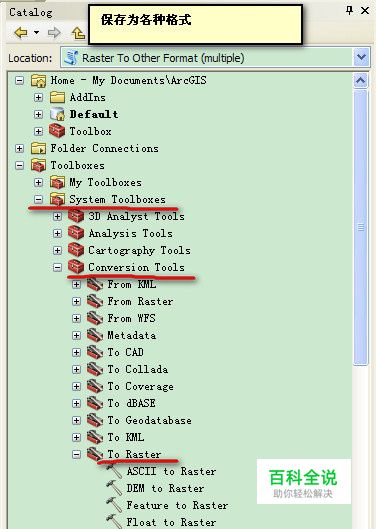
Task: Click the To dBASE toolset icon
Action: pyautogui.click(x=95, y=403)
